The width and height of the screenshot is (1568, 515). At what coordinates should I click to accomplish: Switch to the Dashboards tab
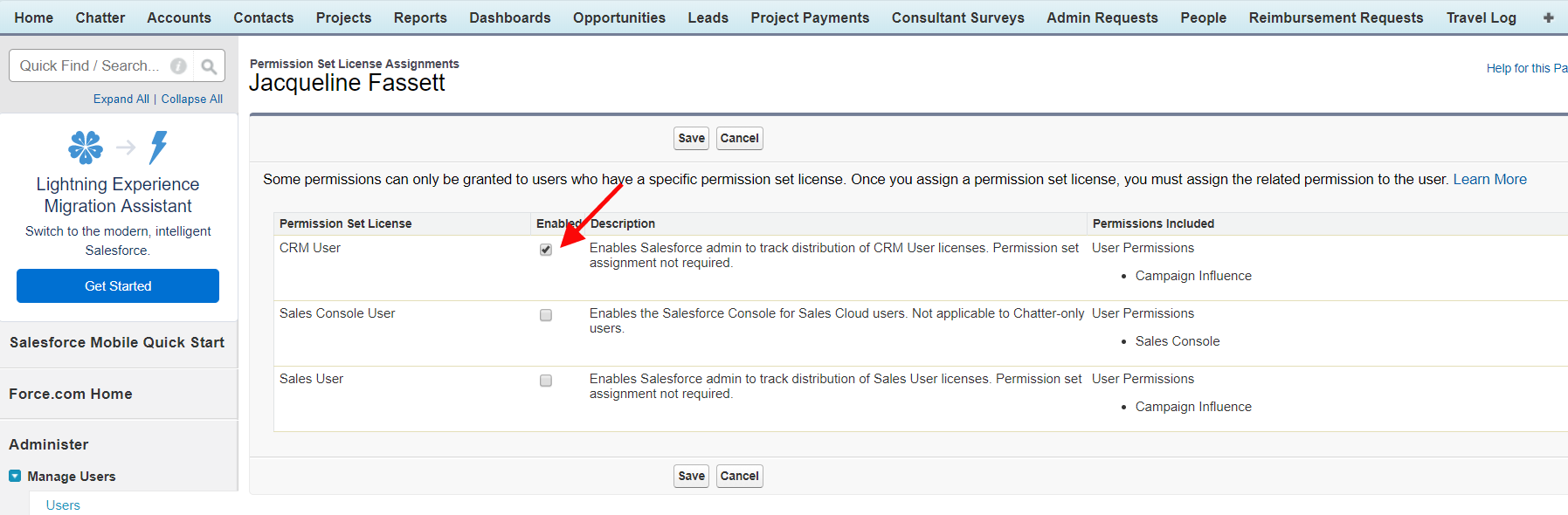click(509, 17)
